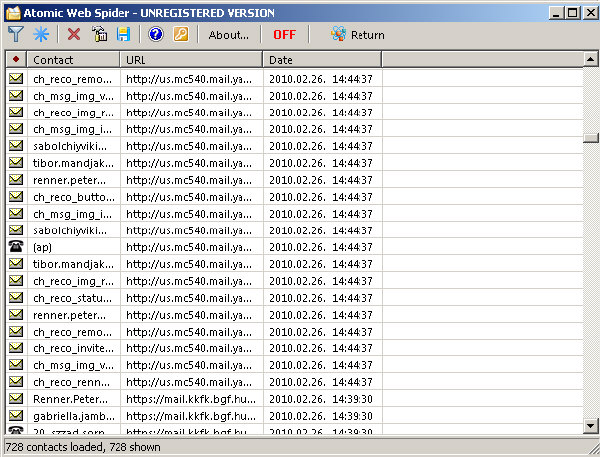600x457 pixels.
Task: Select the ch_reco_statu... contact
Action: coord(72,298)
